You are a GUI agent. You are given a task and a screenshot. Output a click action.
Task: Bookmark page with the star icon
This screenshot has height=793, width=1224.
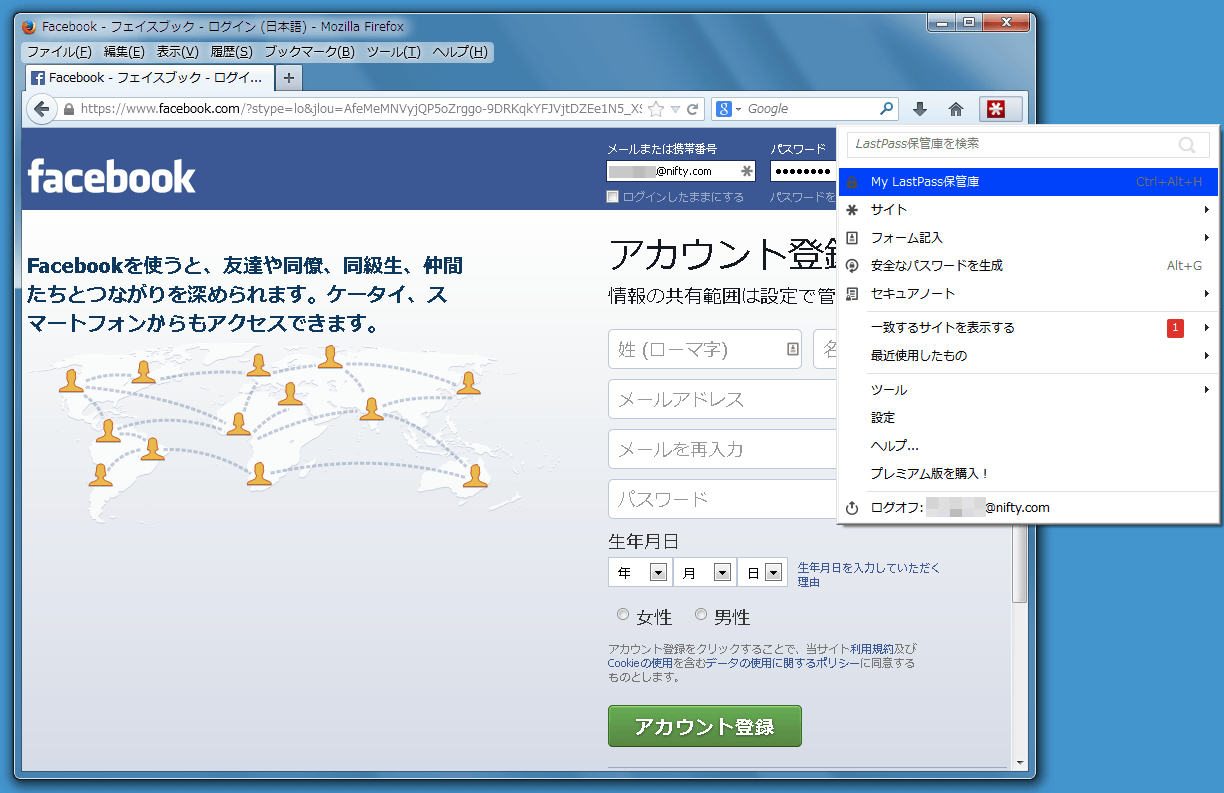[656, 109]
